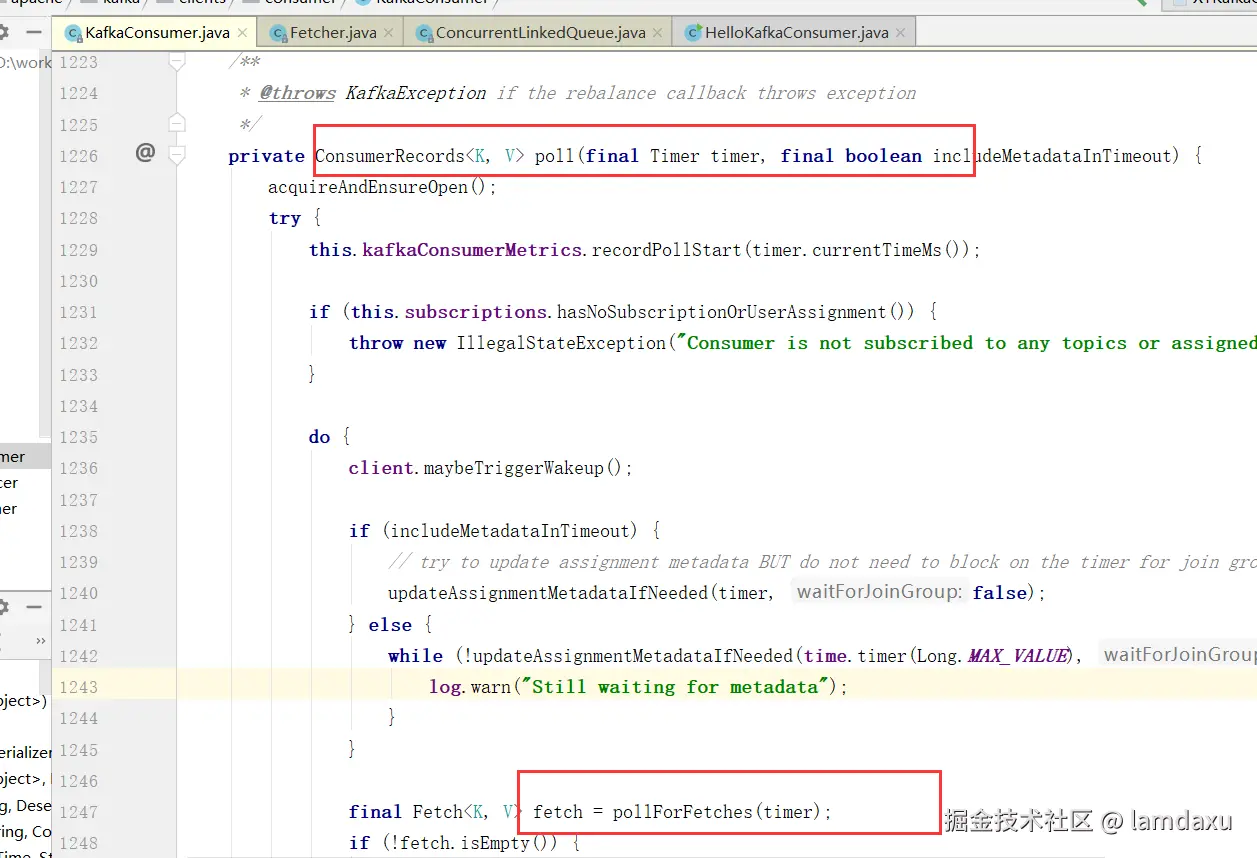Click kafkaConsumerMetrics on line 1229
This screenshot has width=1257, height=858.
pos(472,250)
